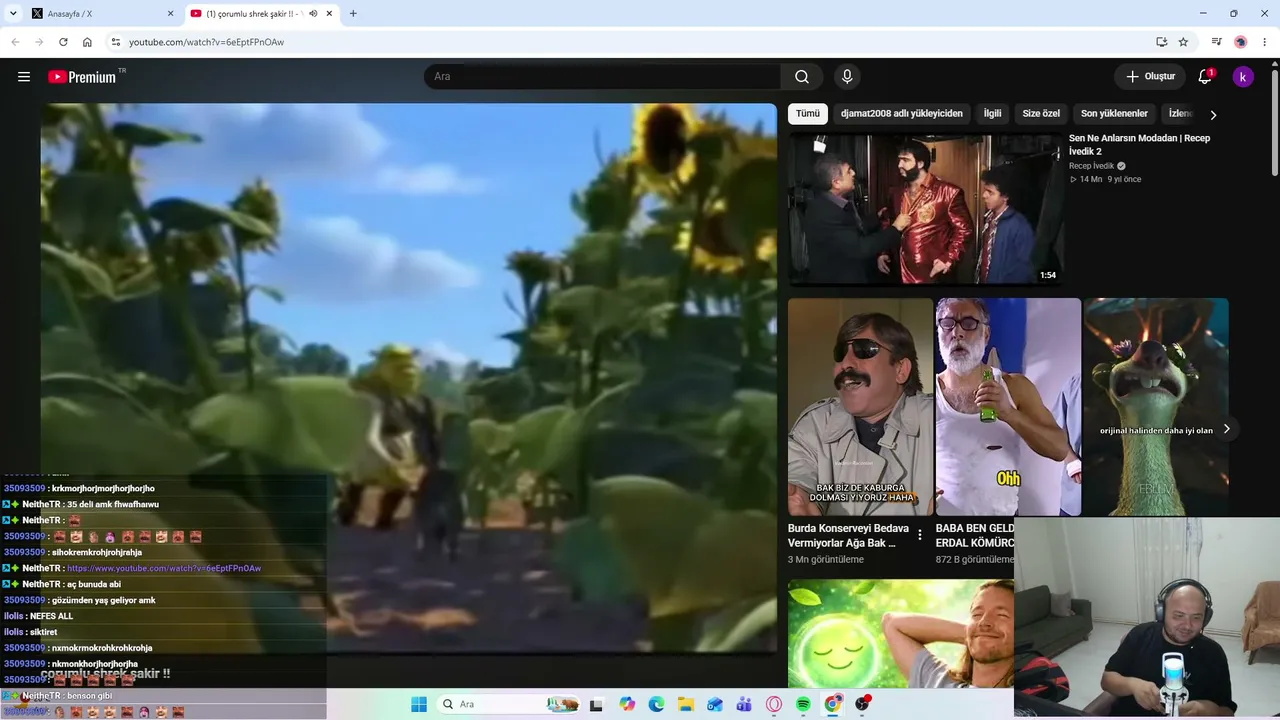Open Opera browser from the taskbar

tap(774, 704)
